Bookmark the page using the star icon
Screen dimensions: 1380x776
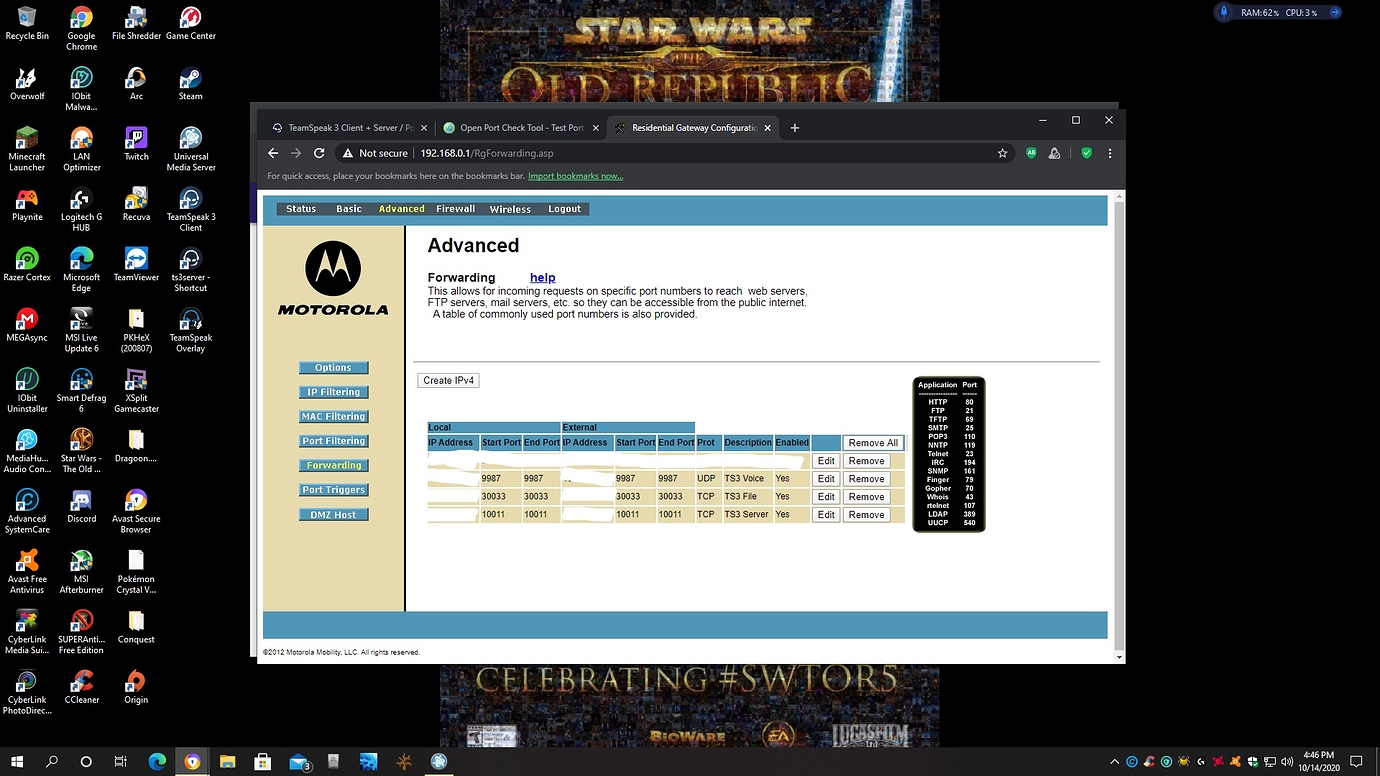tap(1003, 153)
